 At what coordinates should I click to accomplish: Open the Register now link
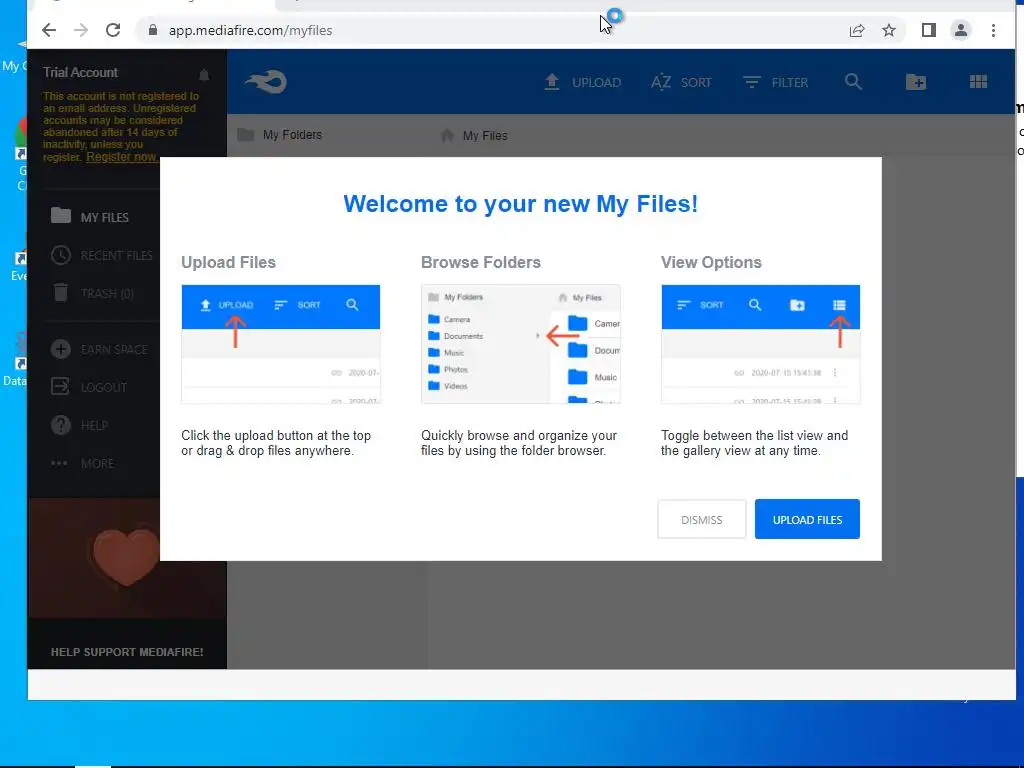tap(121, 157)
